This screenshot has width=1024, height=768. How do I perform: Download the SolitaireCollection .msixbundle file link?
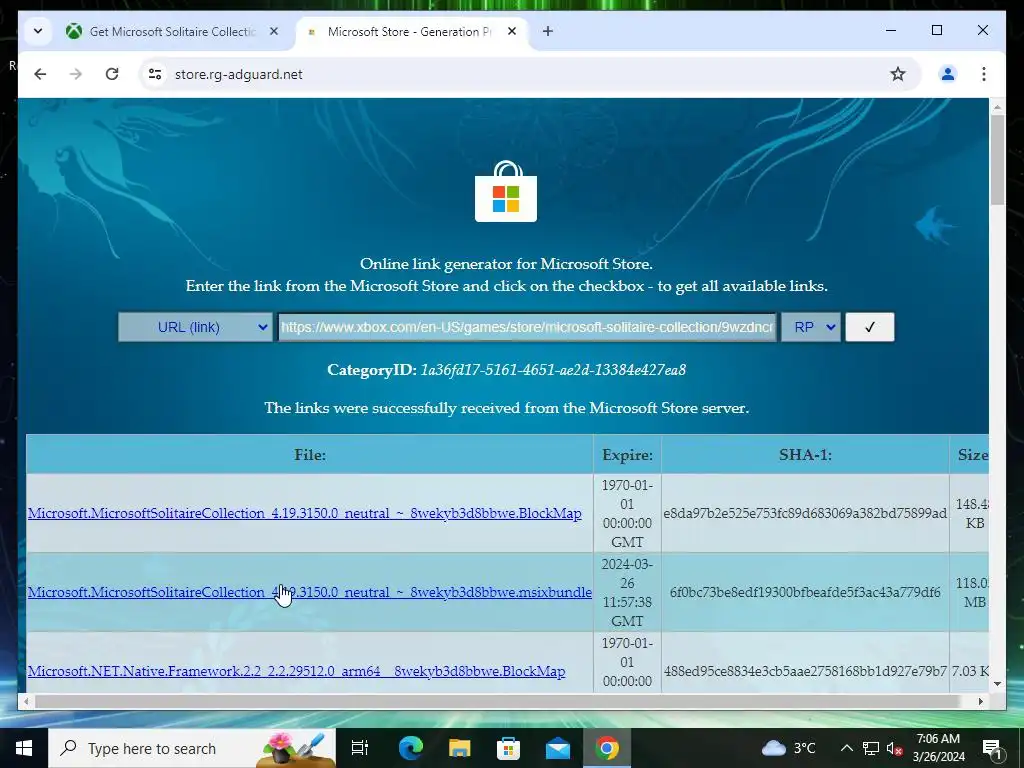tap(310, 592)
